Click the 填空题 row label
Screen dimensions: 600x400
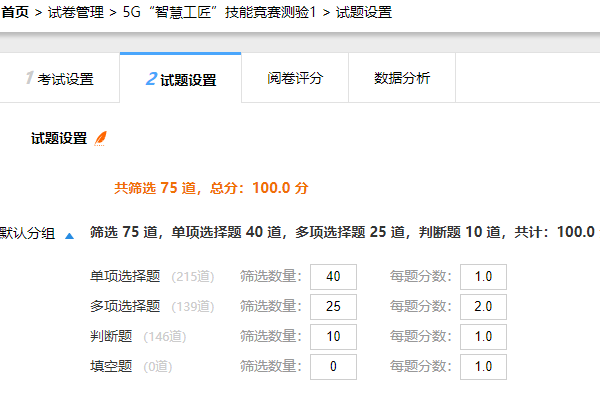coord(111,366)
